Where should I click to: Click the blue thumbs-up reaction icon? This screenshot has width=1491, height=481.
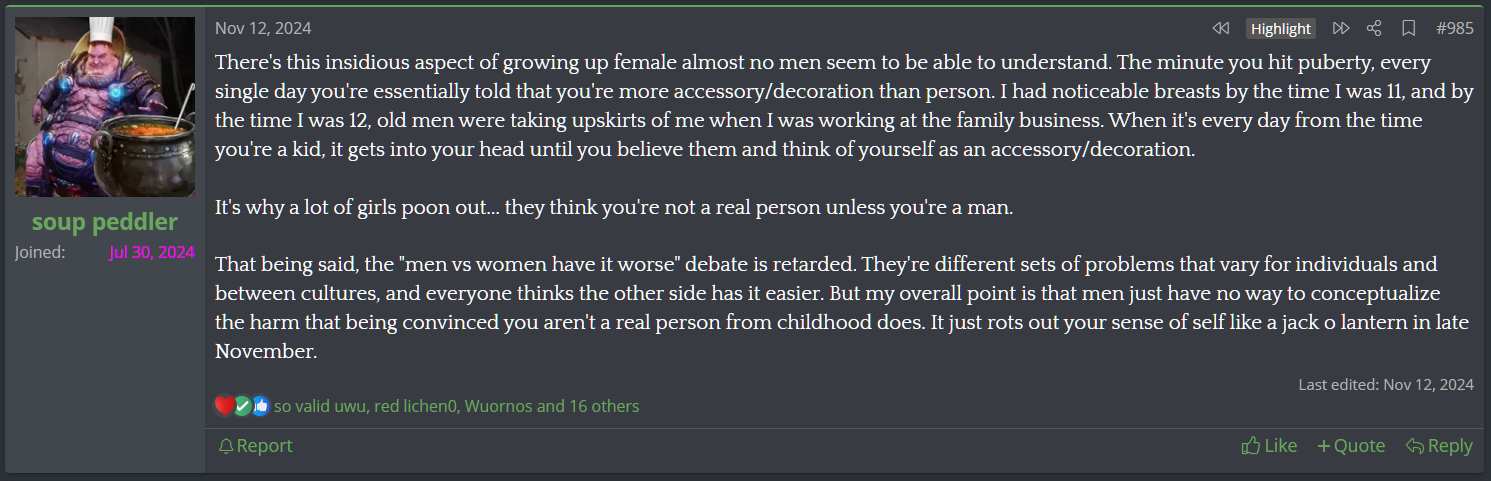(261, 406)
